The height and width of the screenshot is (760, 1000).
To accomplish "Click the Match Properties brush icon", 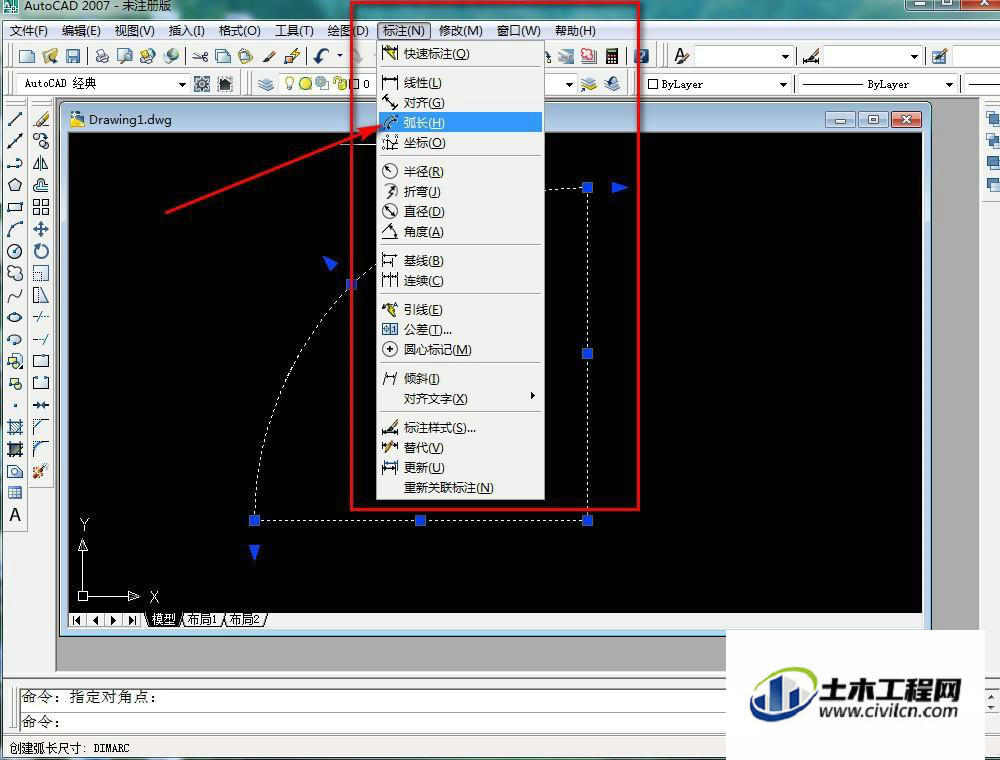I will click(x=269, y=56).
